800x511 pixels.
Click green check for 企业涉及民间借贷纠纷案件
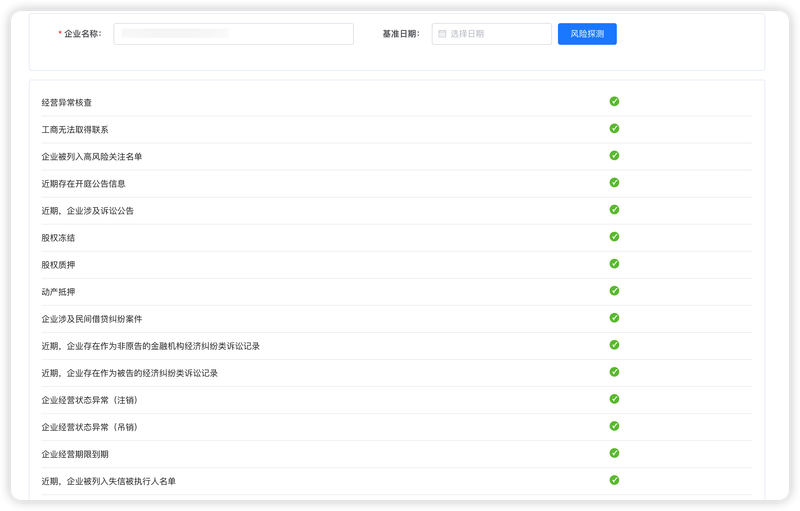614,318
